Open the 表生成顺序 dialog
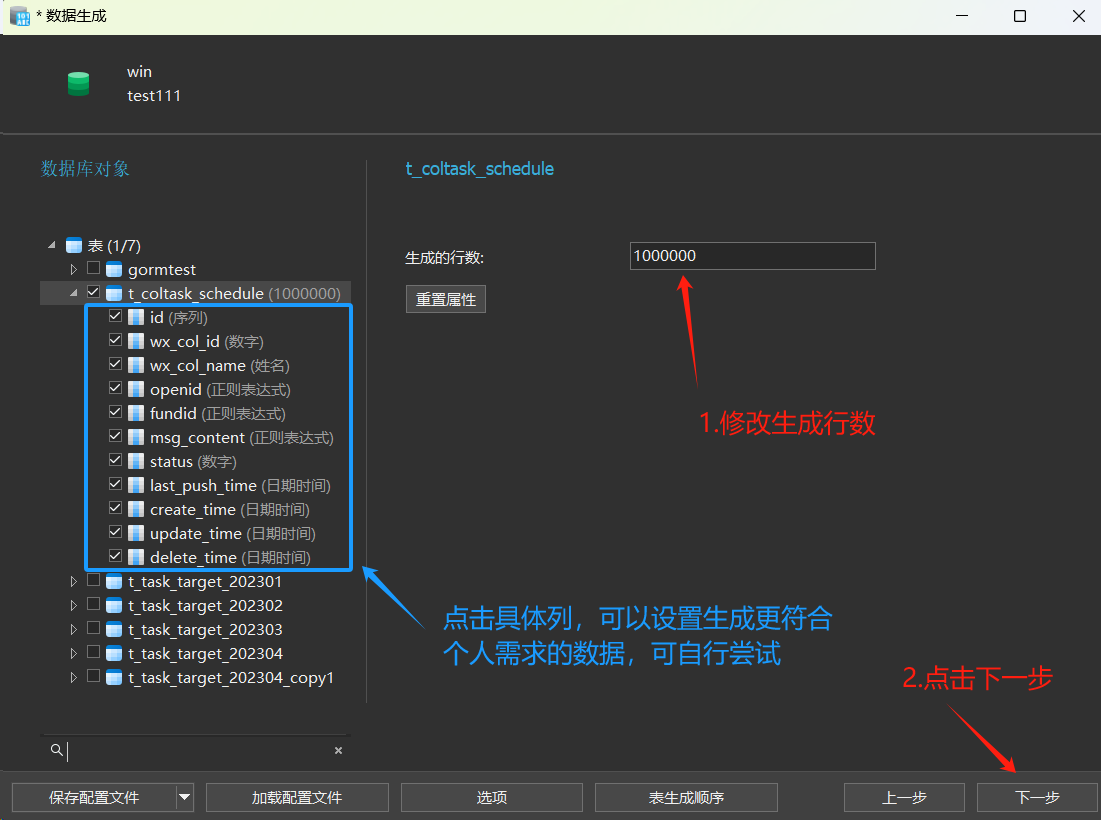Image resolution: width=1101 pixels, height=820 pixels. click(x=686, y=797)
